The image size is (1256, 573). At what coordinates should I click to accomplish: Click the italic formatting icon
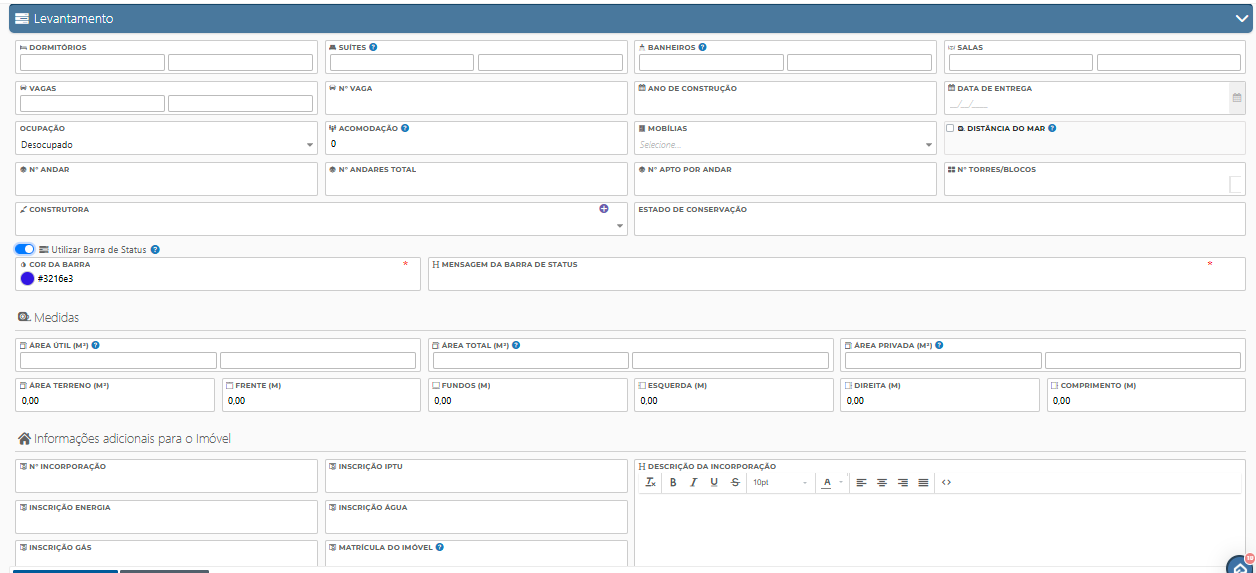pos(693,482)
